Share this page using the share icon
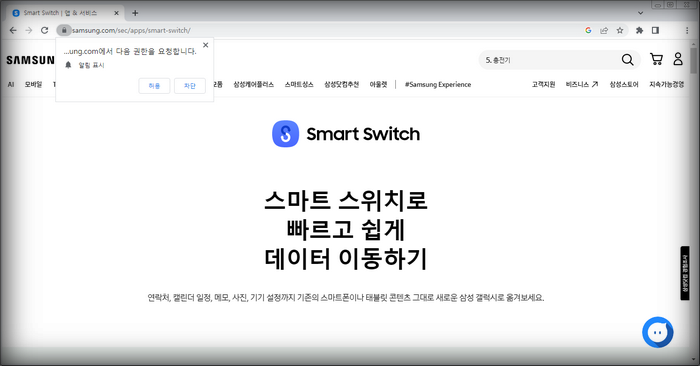 (x=604, y=30)
